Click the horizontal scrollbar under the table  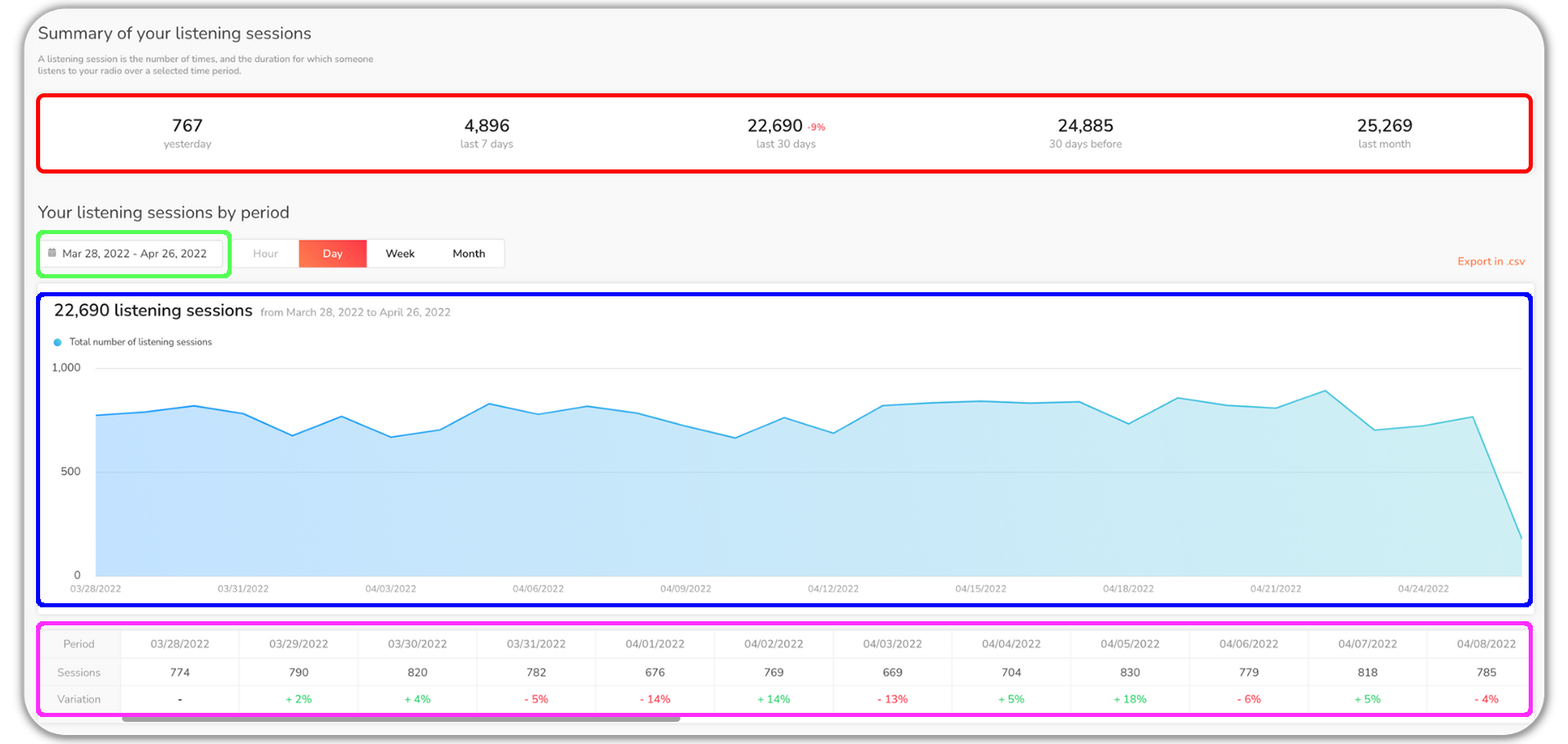coord(401,719)
